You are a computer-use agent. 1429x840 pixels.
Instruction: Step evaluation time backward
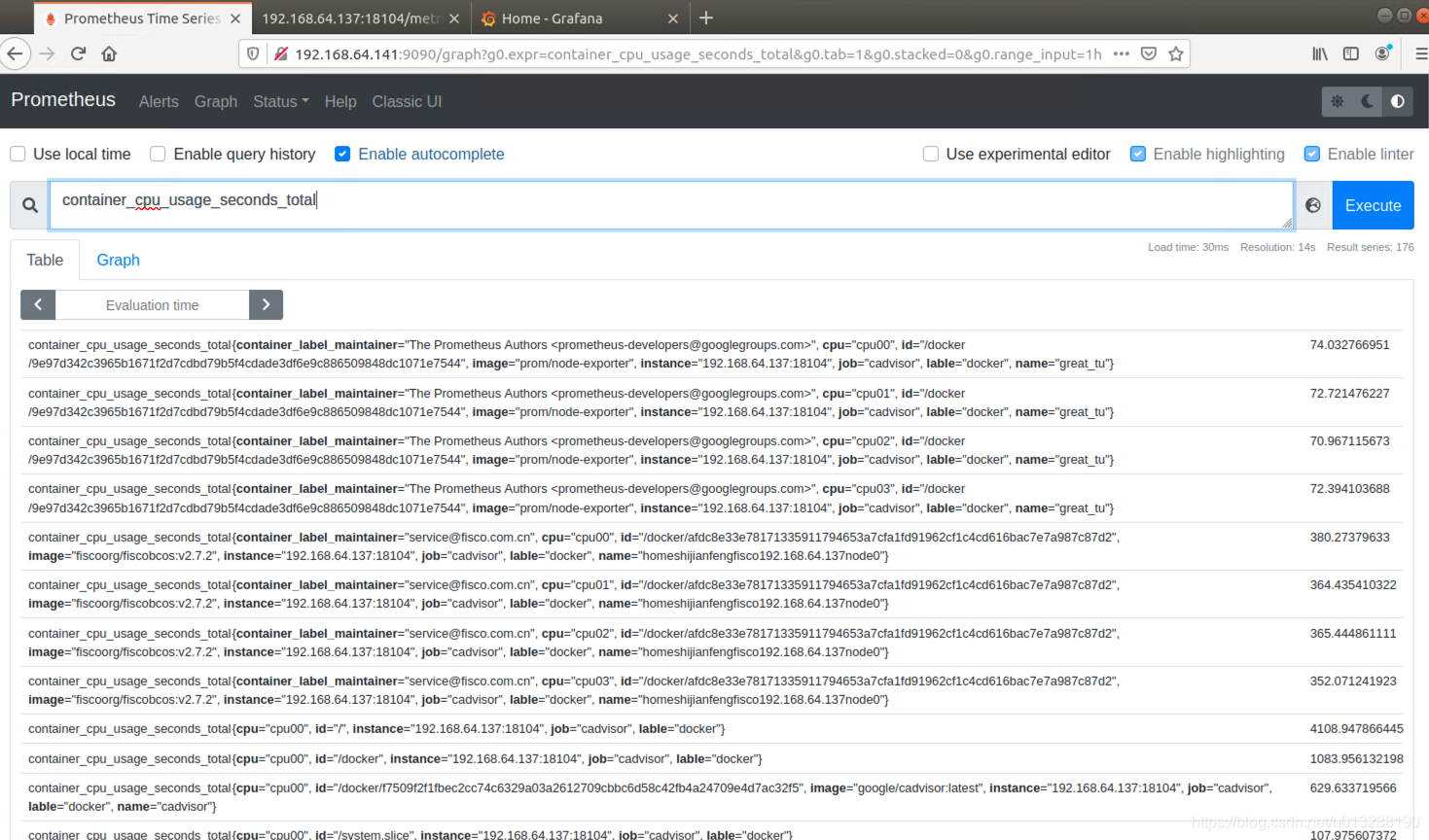pyautogui.click(x=38, y=304)
